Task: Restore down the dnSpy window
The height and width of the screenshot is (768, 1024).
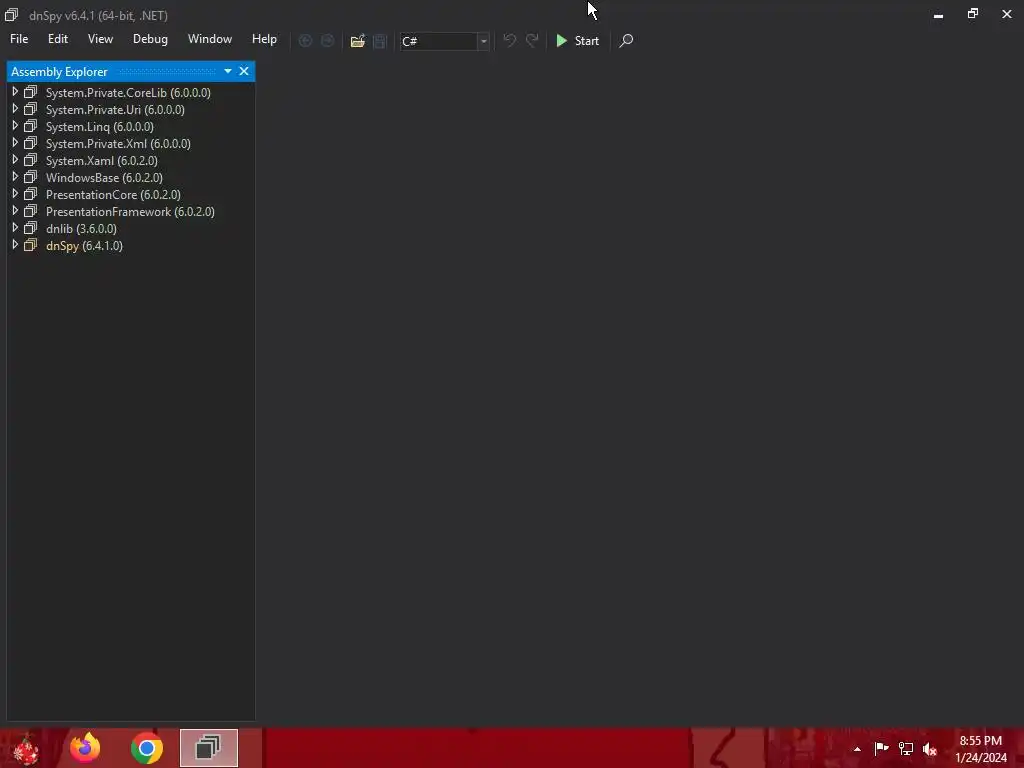Action: pos(972,14)
